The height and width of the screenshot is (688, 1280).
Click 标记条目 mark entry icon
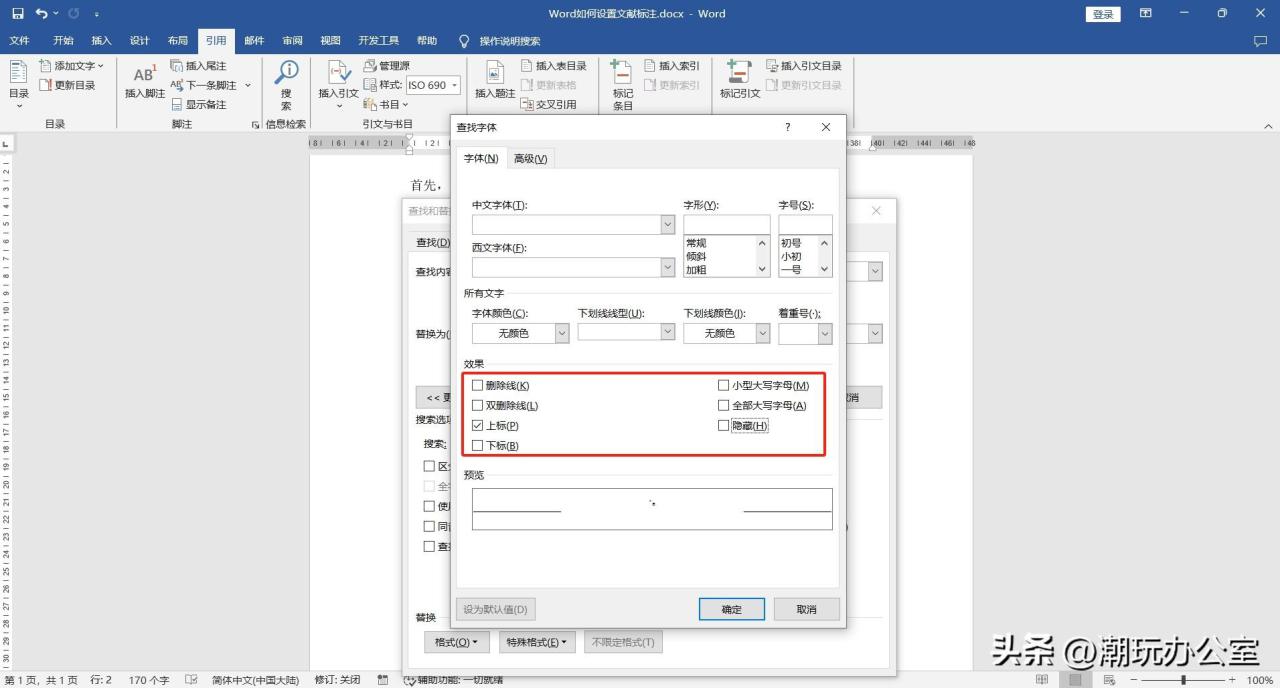pos(623,85)
